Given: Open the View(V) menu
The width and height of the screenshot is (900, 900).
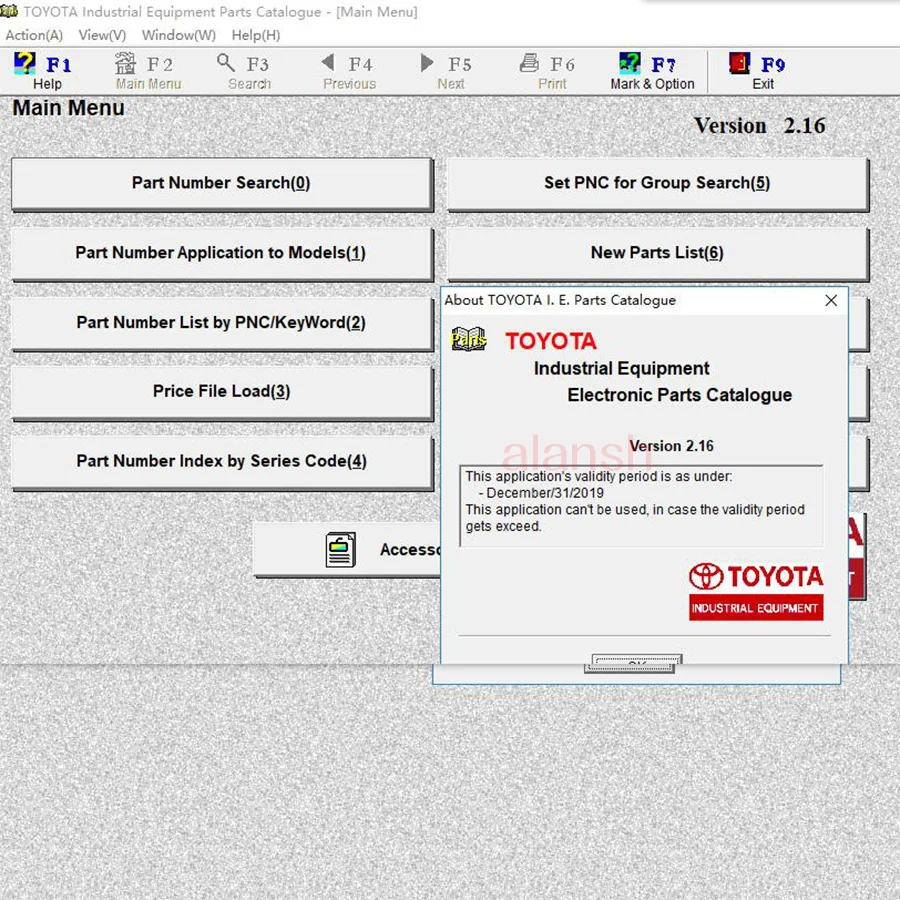Looking at the screenshot, I should coord(102,35).
